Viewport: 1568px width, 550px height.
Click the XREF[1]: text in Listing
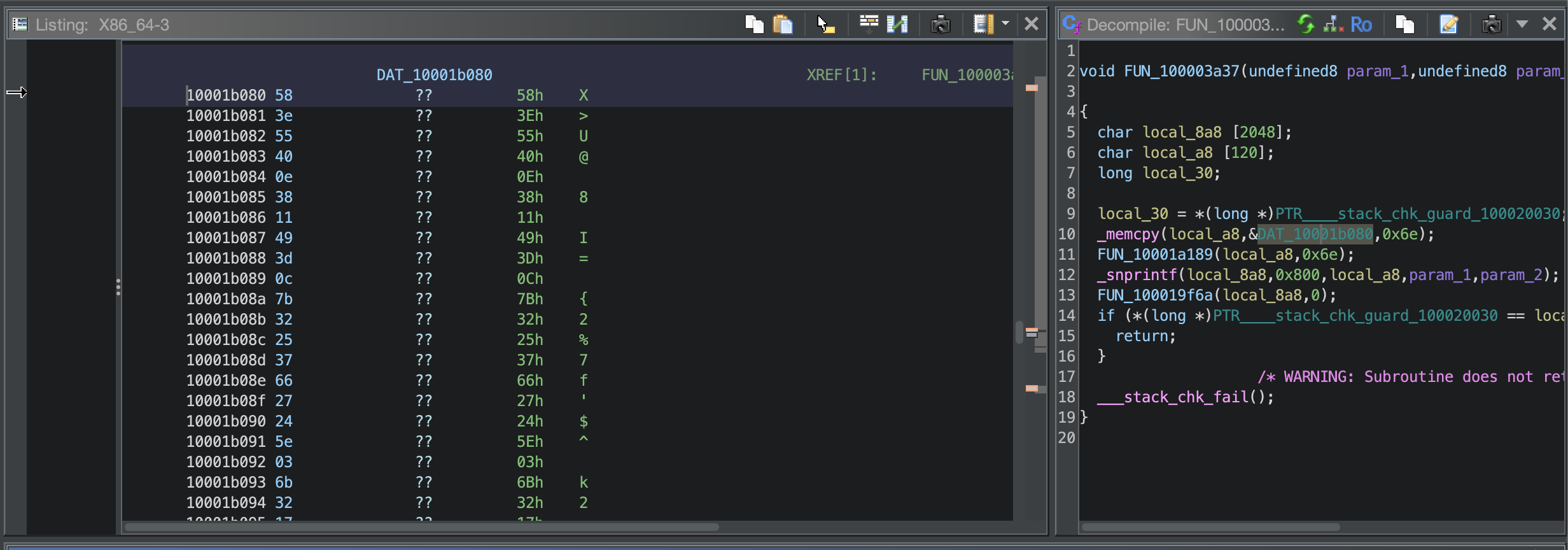[x=841, y=75]
